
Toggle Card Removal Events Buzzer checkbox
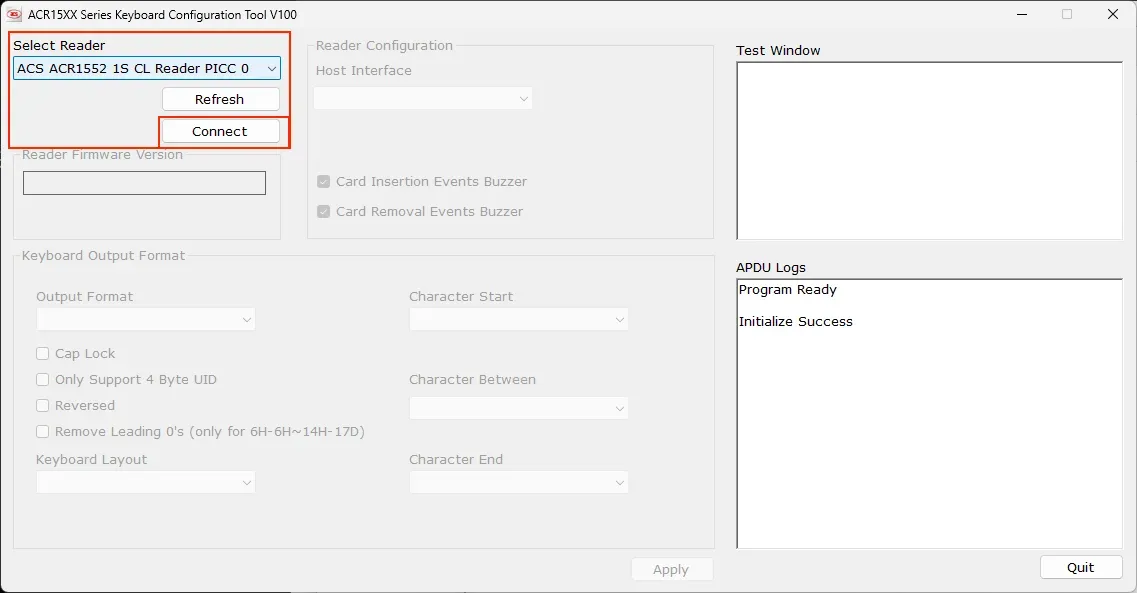coord(324,212)
